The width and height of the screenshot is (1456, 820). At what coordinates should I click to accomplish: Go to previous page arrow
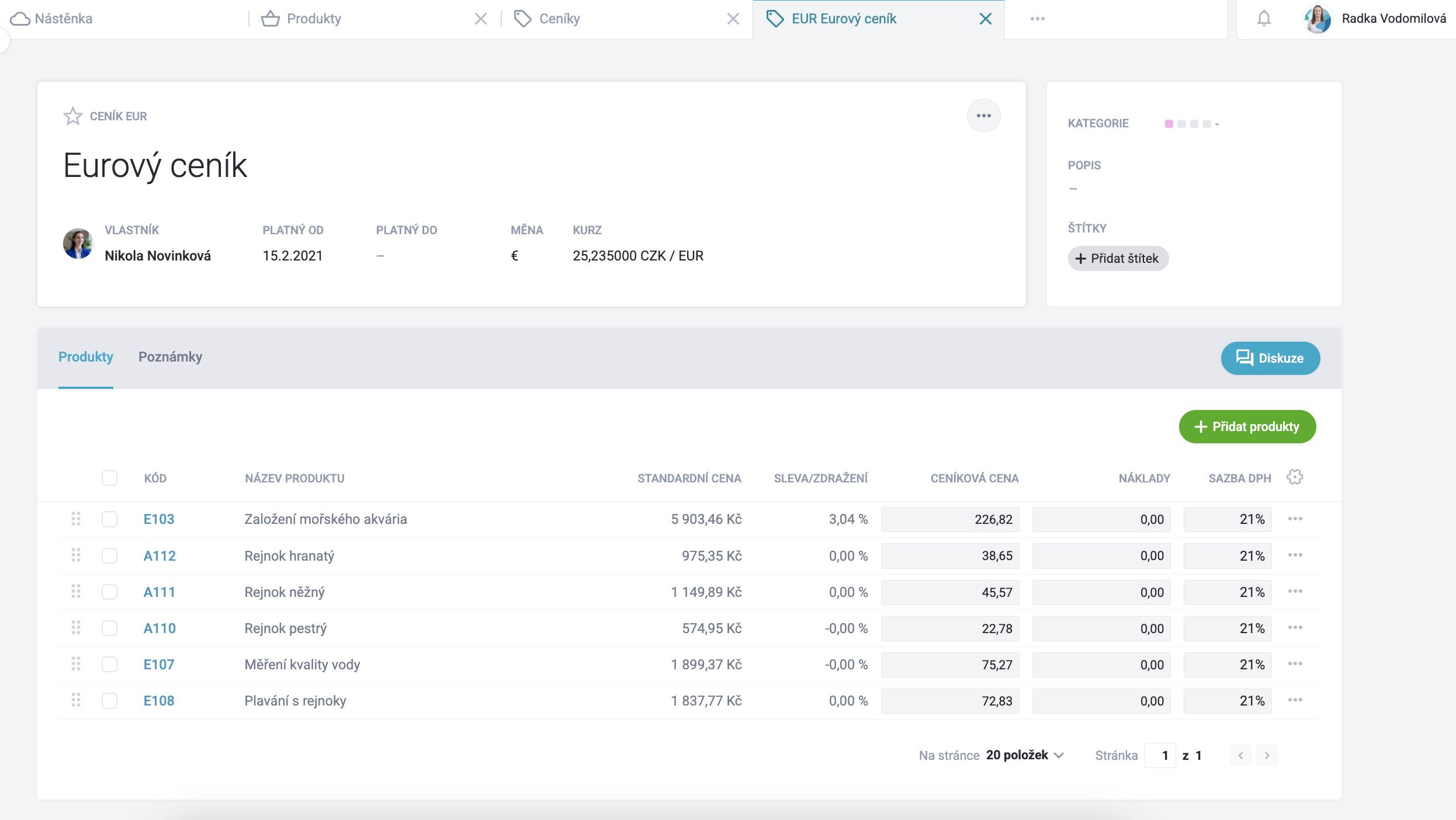1240,755
